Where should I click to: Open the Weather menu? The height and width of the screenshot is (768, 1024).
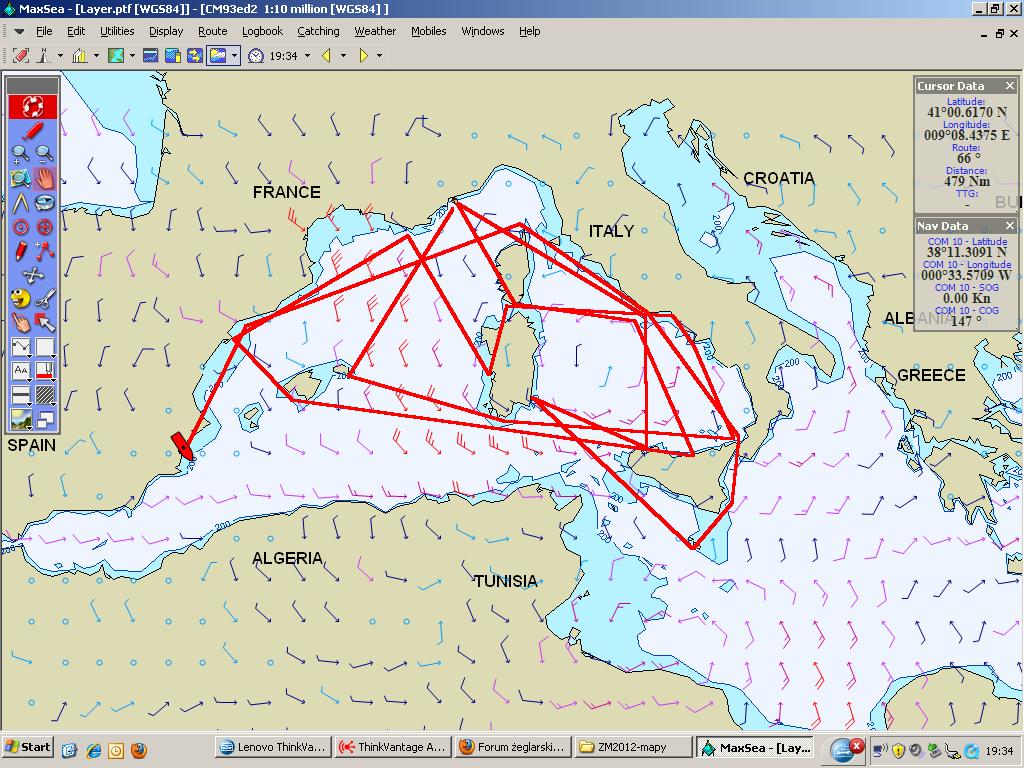coord(375,31)
